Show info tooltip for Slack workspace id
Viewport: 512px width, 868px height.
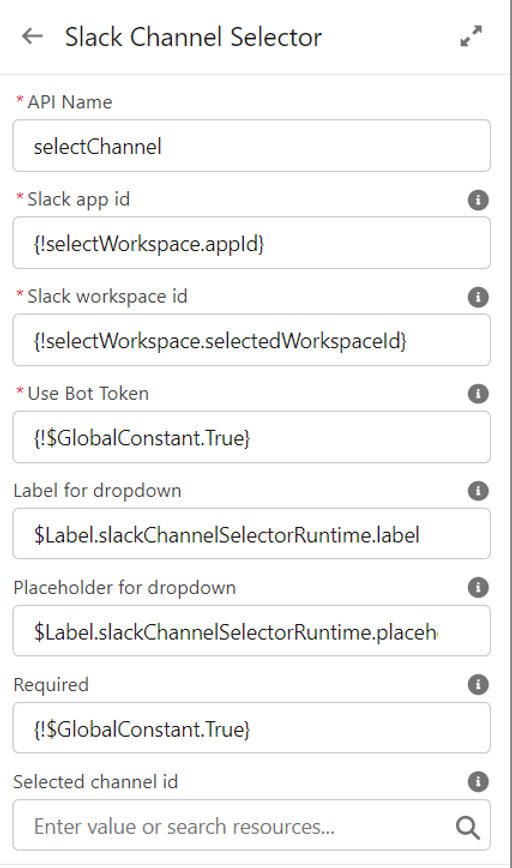coord(478,297)
